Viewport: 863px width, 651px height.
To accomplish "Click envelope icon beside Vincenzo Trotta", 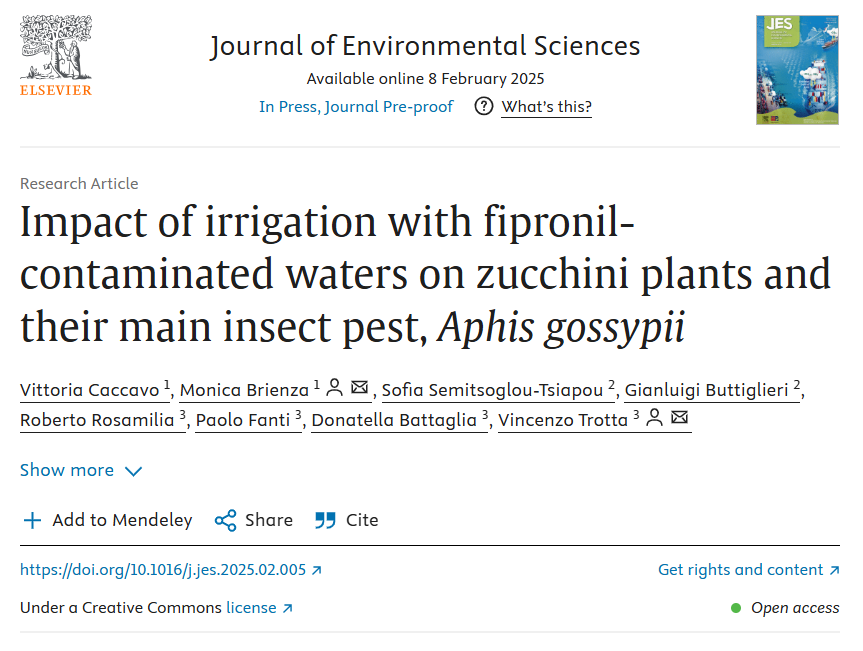I will tap(680, 417).
